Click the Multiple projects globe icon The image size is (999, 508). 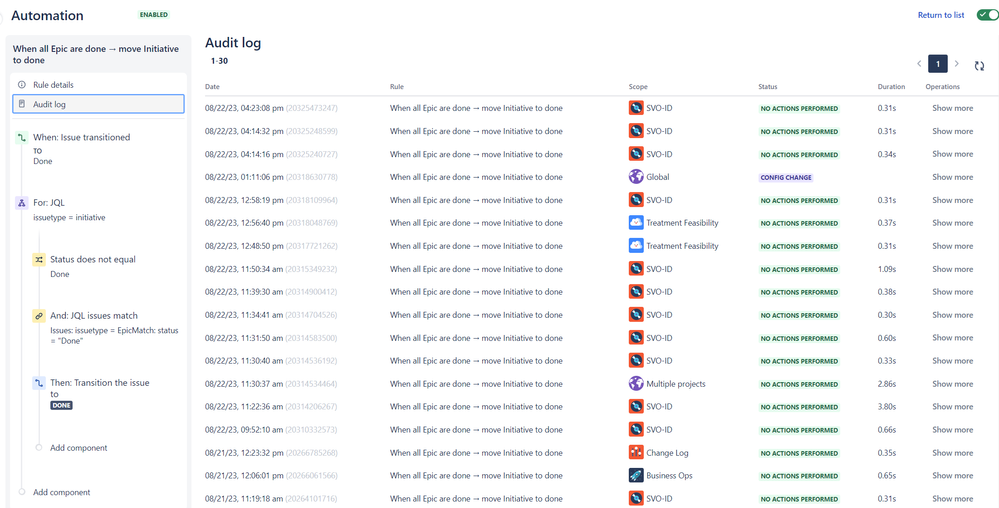[x=636, y=384]
